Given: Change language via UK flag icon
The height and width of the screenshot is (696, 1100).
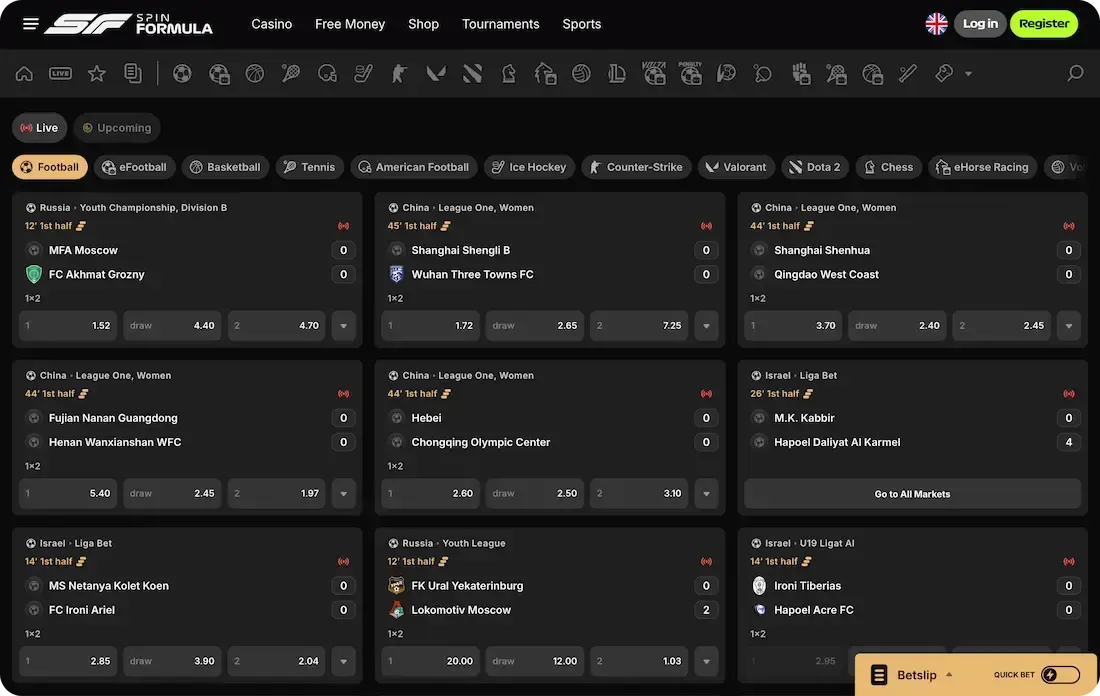Looking at the screenshot, I should [936, 24].
